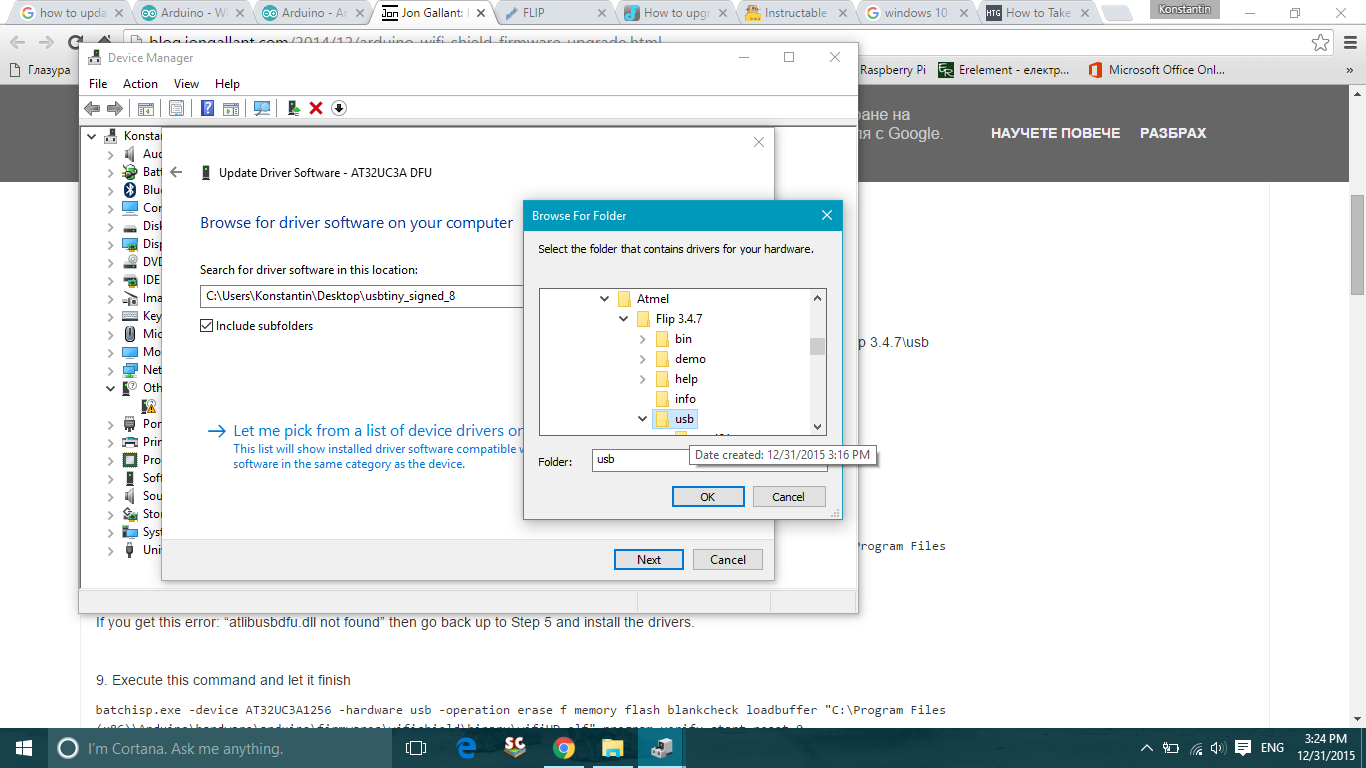Screen dimensions: 1366x768
Task: Expand the demo folder in Browse For Folder
Action: click(x=643, y=358)
